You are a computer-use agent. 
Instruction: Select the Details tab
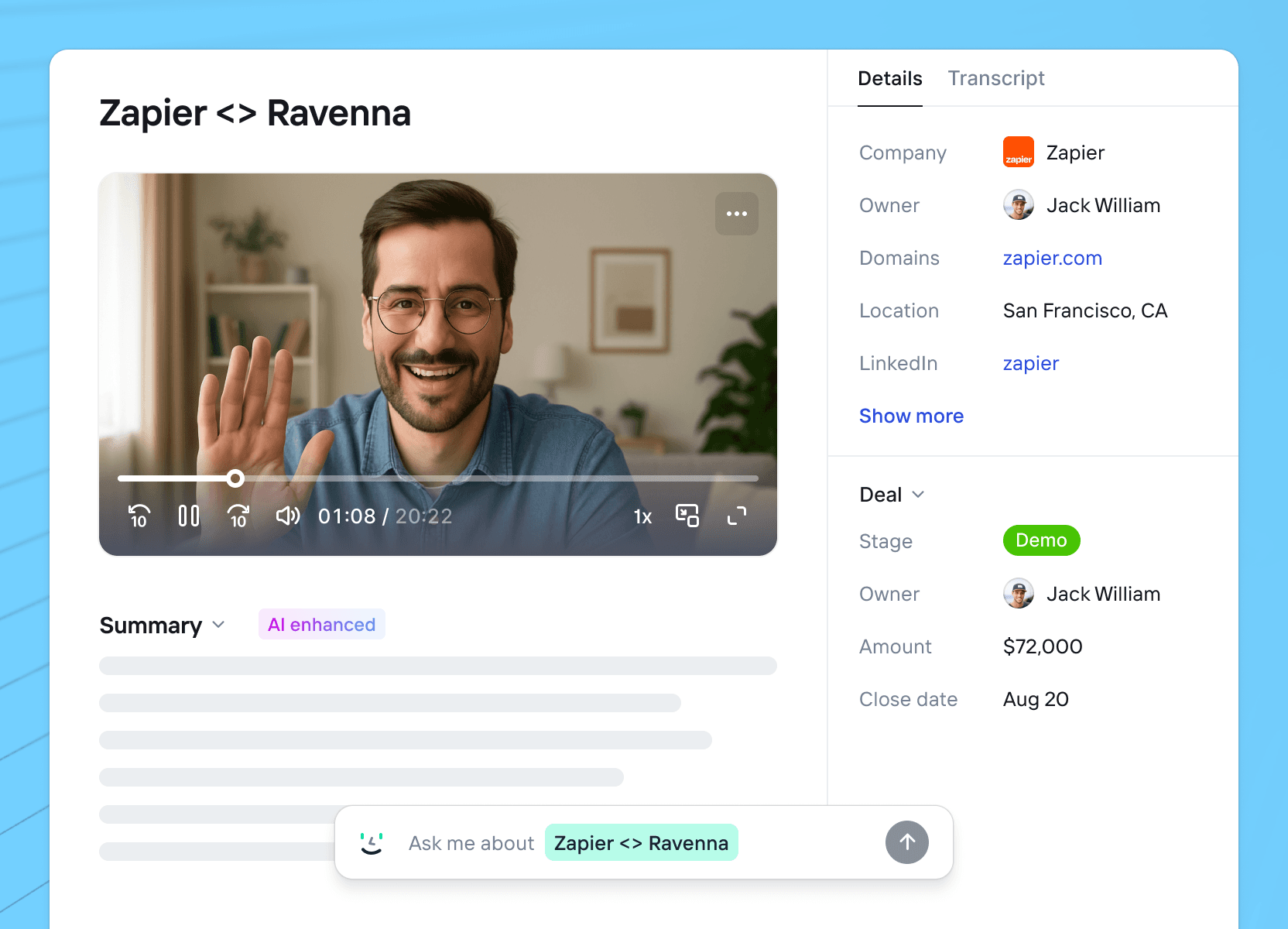[x=889, y=78]
